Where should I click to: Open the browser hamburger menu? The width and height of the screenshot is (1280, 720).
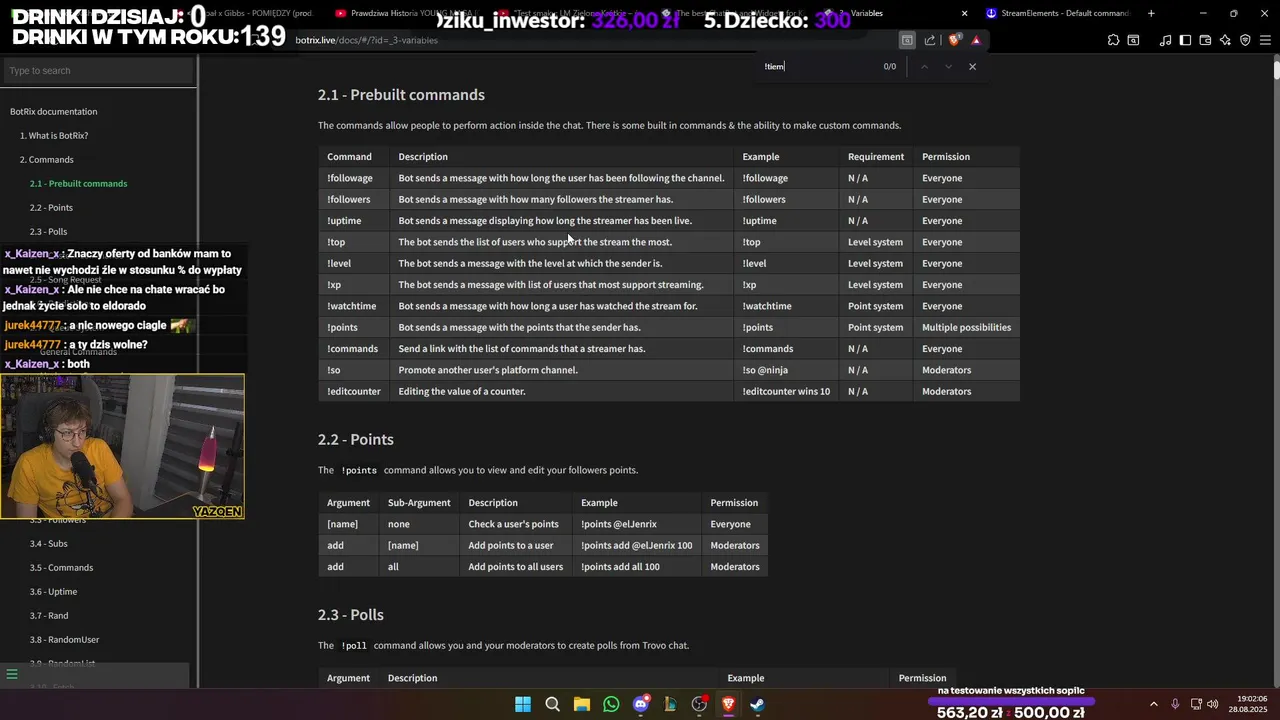tap(1265, 40)
